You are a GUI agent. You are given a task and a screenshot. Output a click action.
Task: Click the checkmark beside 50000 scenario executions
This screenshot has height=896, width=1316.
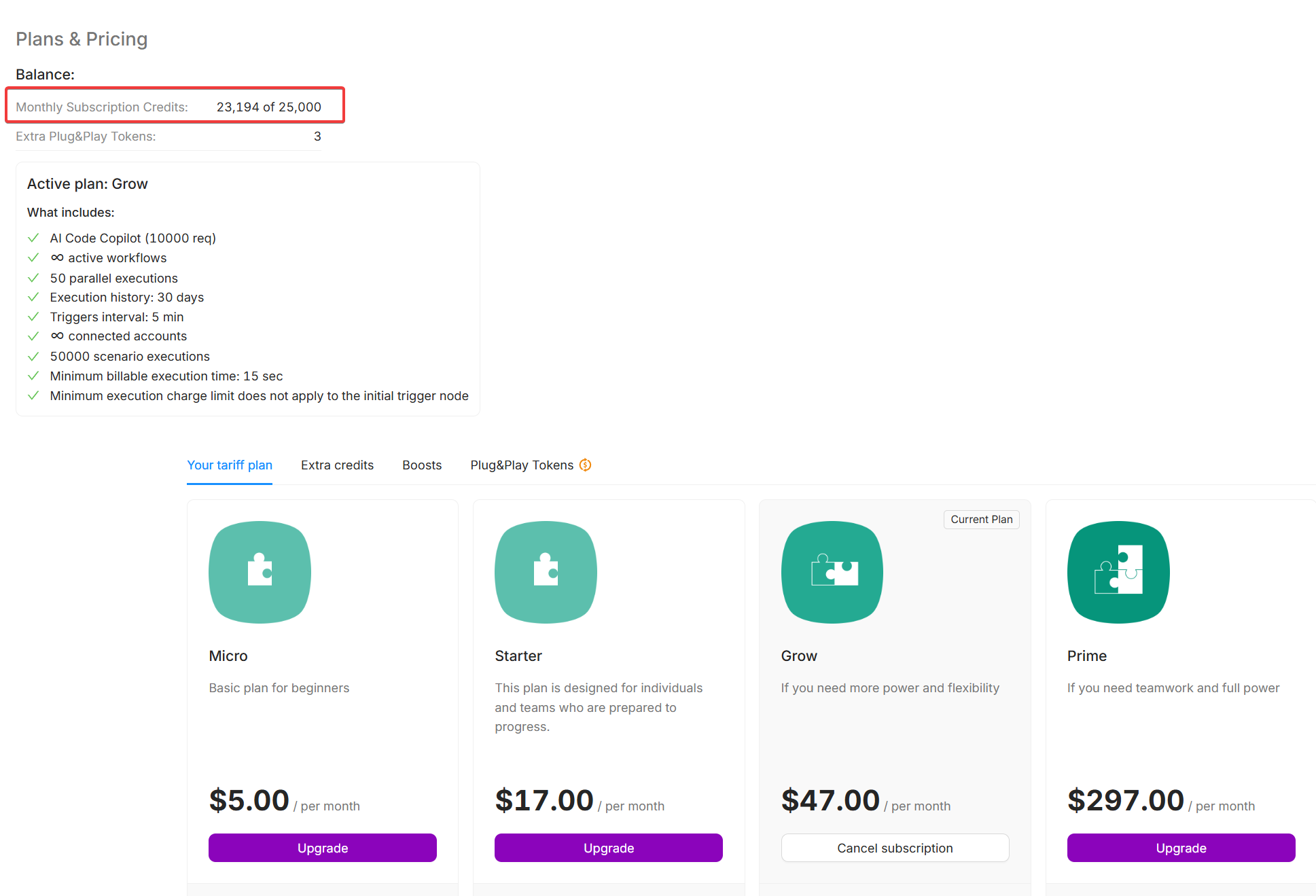pyautogui.click(x=33, y=357)
